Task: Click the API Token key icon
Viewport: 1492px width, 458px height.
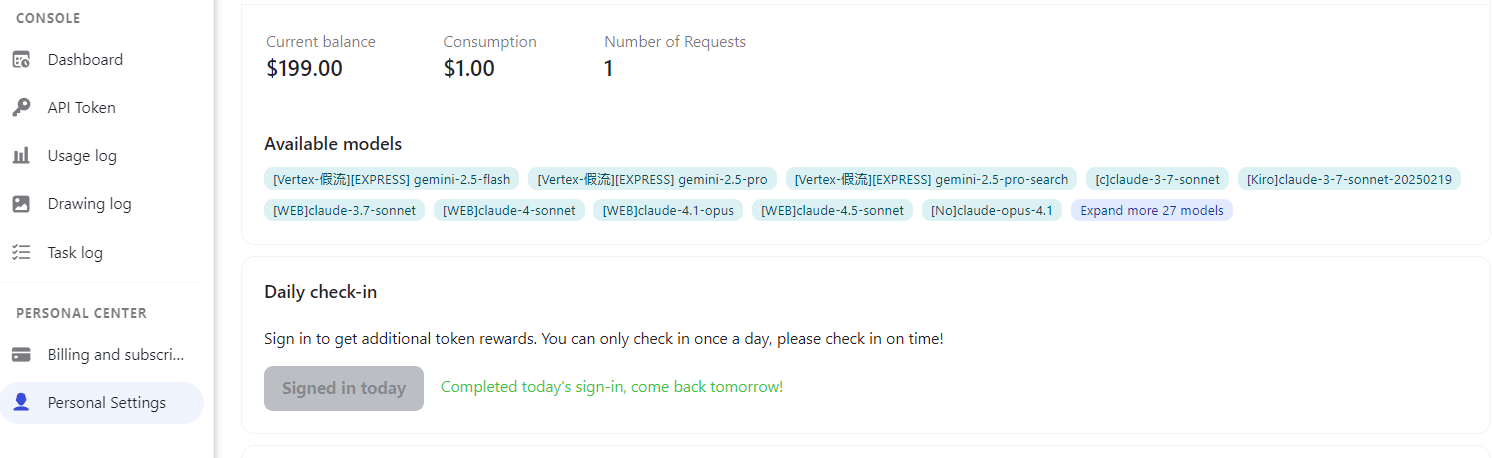Action: [x=21, y=108]
